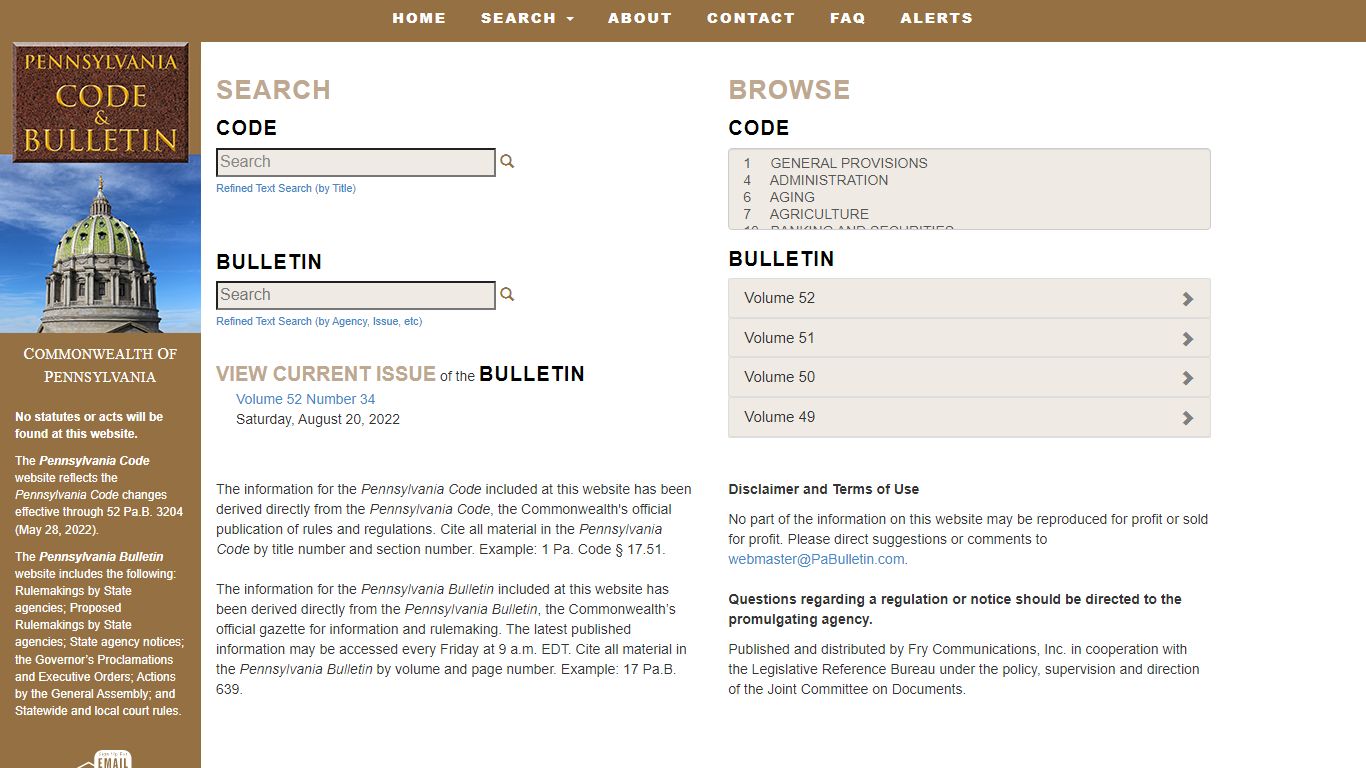Click the Pennsylvania Code & Bulletin logo
Viewport: 1366px width, 768px height.
pos(100,102)
